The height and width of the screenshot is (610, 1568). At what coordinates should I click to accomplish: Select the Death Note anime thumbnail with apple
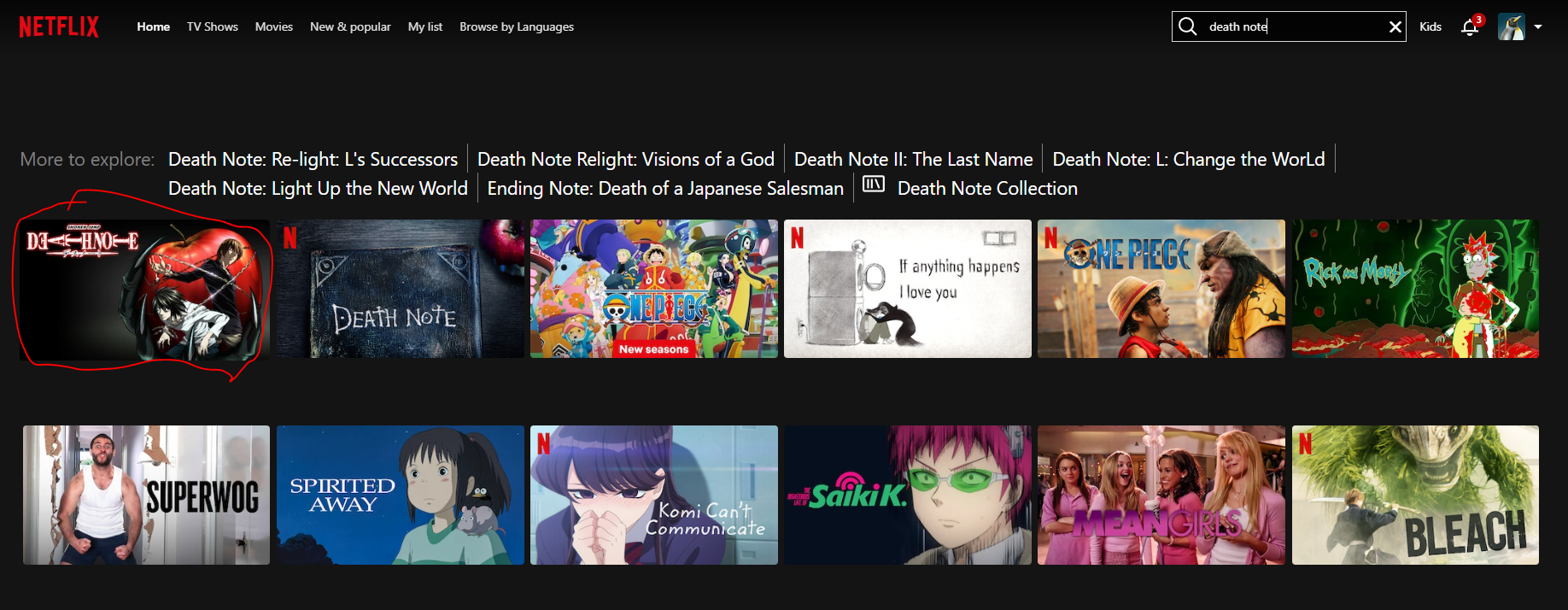coord(144,289)
